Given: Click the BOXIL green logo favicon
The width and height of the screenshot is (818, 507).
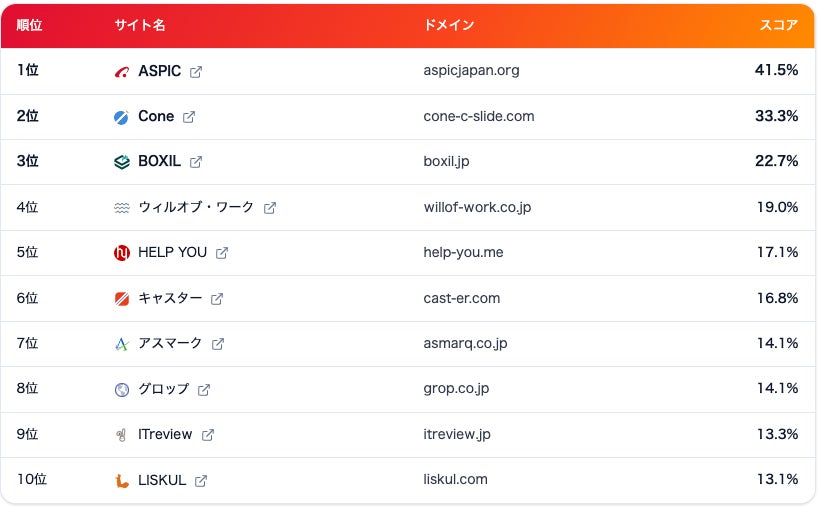Looking at the screenshot, I should pos(122,162).
